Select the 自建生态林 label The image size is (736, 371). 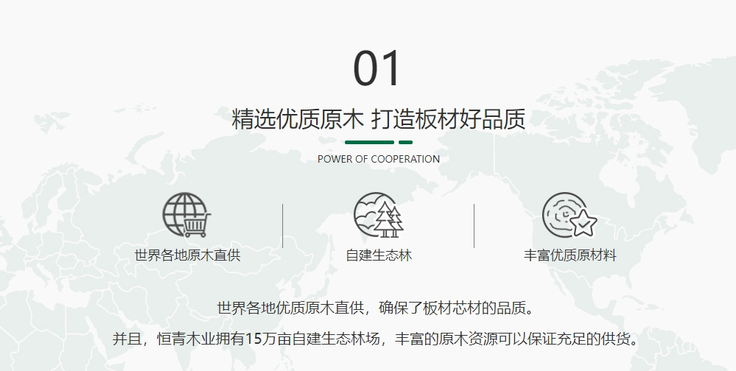(x=378, y=255)
